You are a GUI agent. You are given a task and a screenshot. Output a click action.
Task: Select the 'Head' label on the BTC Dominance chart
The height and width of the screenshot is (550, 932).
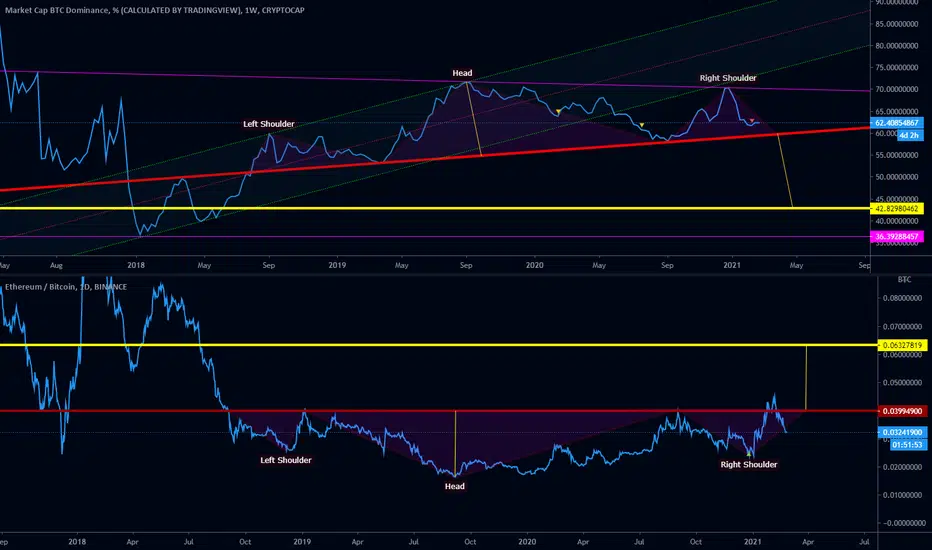[462, 73]
